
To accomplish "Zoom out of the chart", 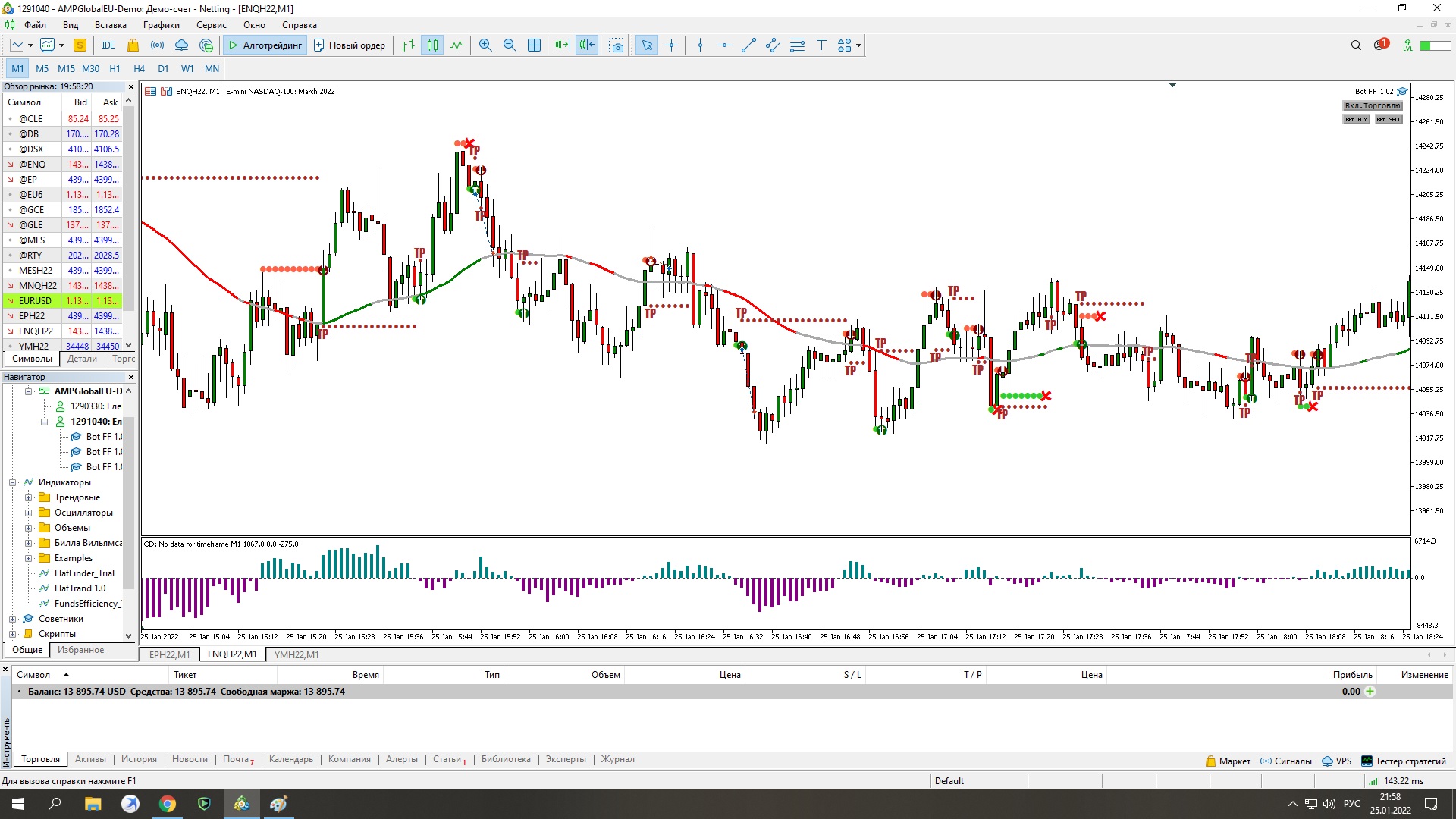I will (510, 45).
